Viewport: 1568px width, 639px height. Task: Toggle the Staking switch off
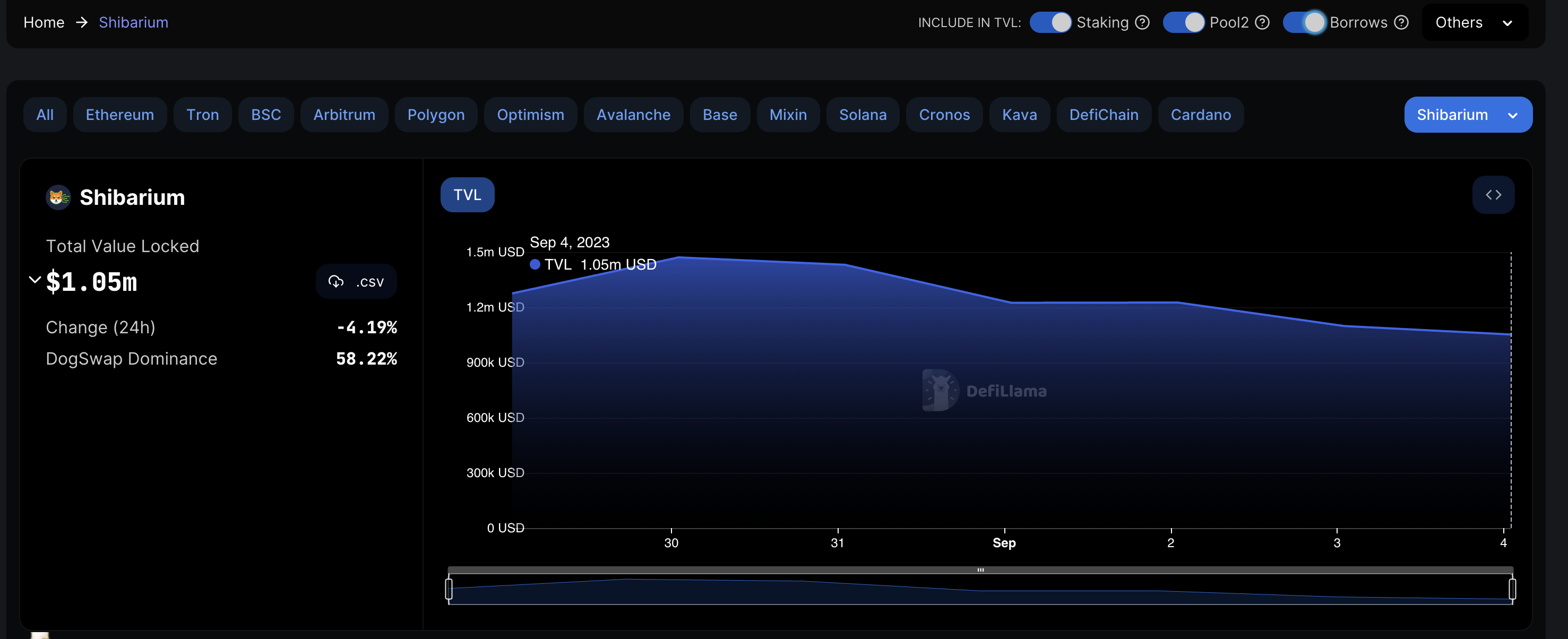1050,22
